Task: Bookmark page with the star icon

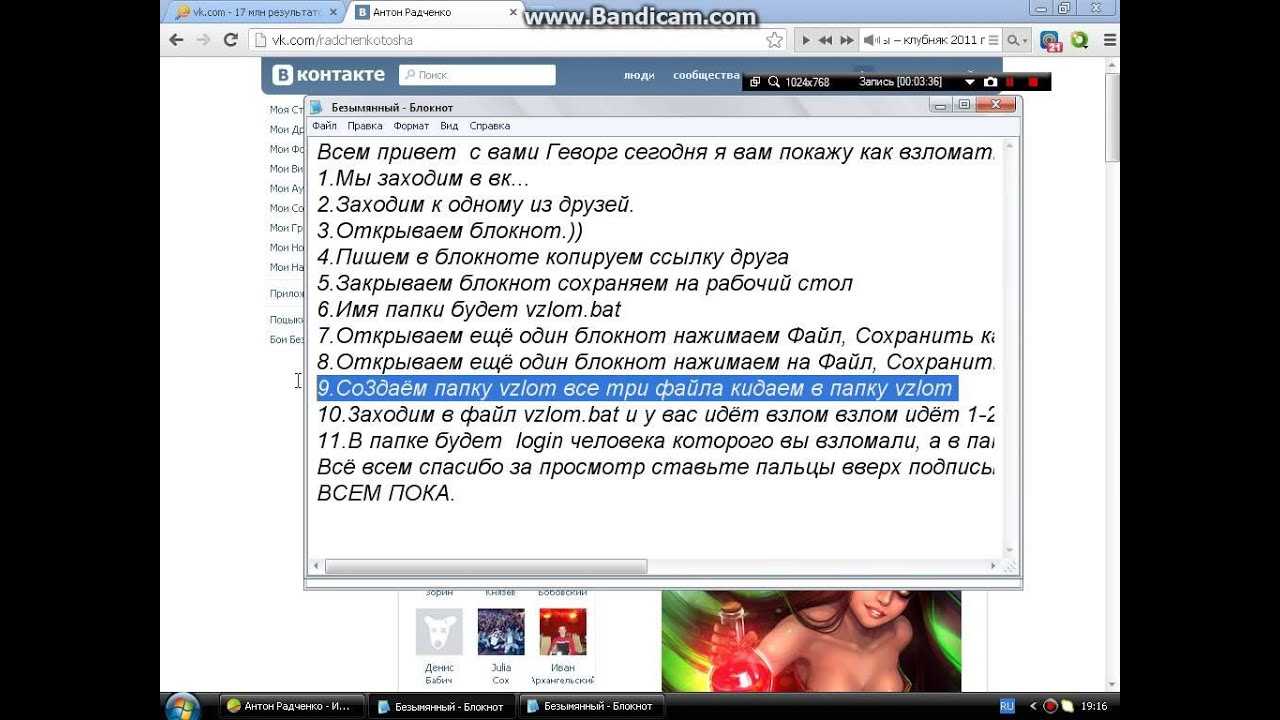Action: pos(774,40)
